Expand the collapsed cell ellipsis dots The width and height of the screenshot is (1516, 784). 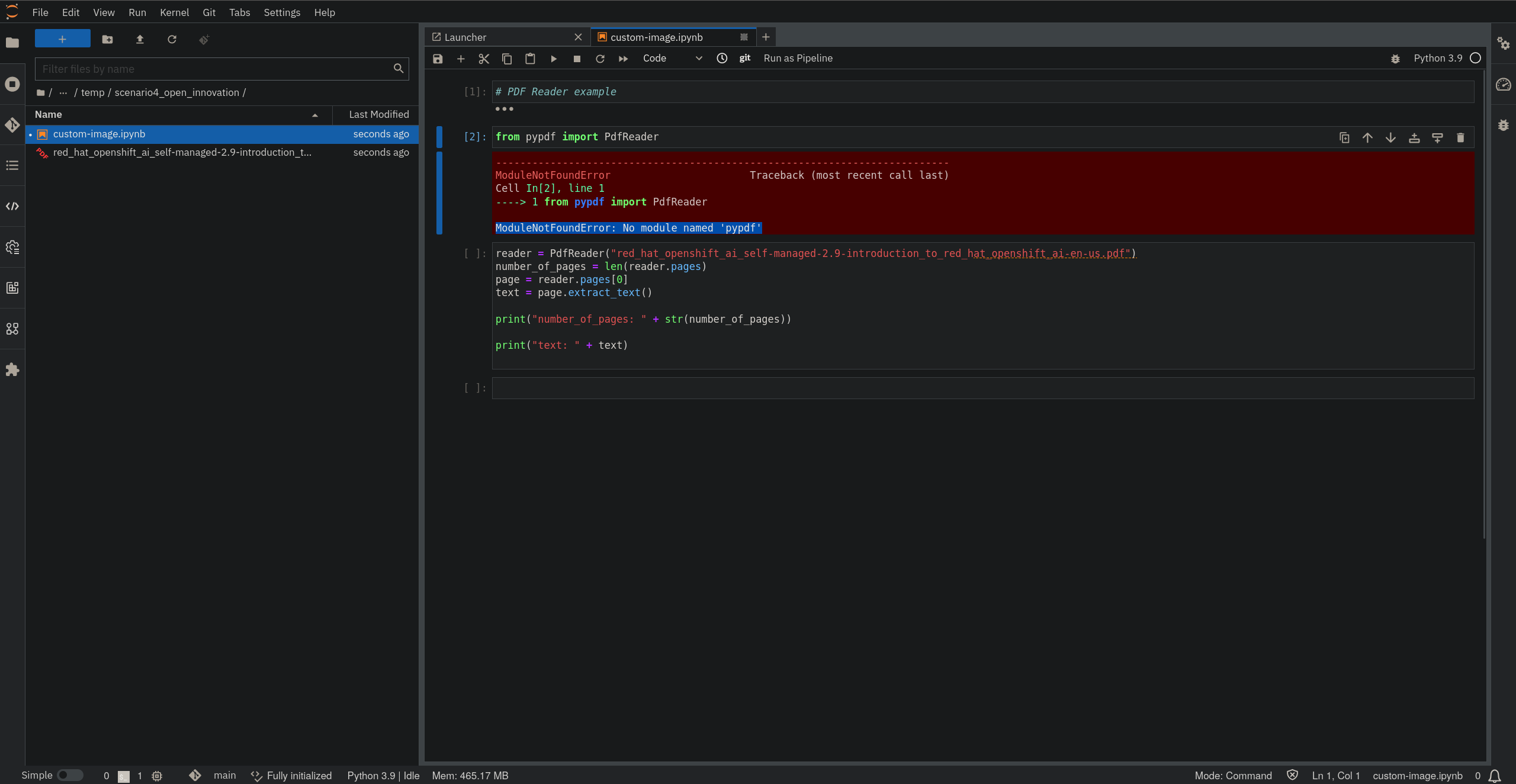pyautogui.click(x=504, y=109)
